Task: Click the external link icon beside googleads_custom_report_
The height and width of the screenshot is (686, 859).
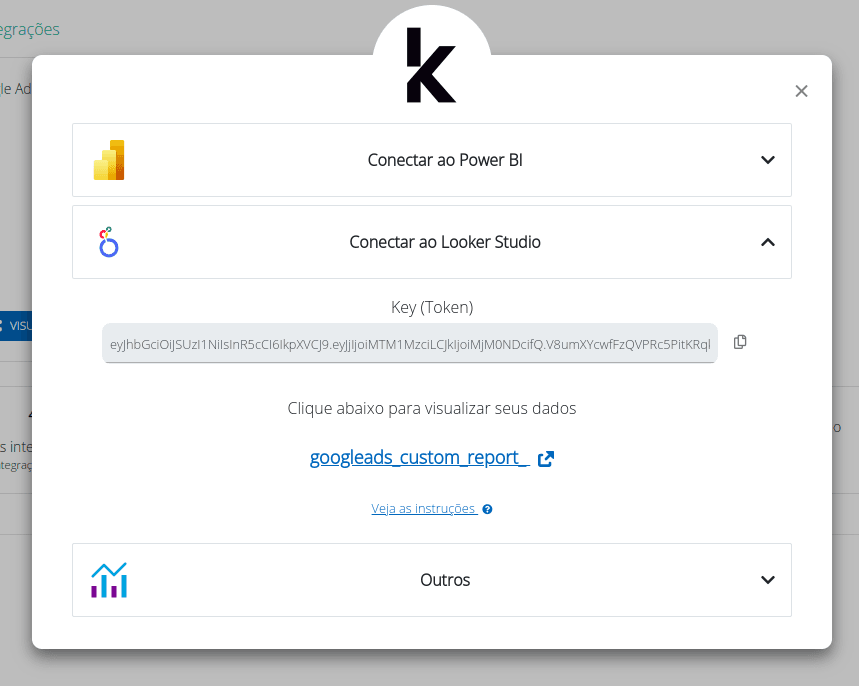Action: (x=546, y=459)
